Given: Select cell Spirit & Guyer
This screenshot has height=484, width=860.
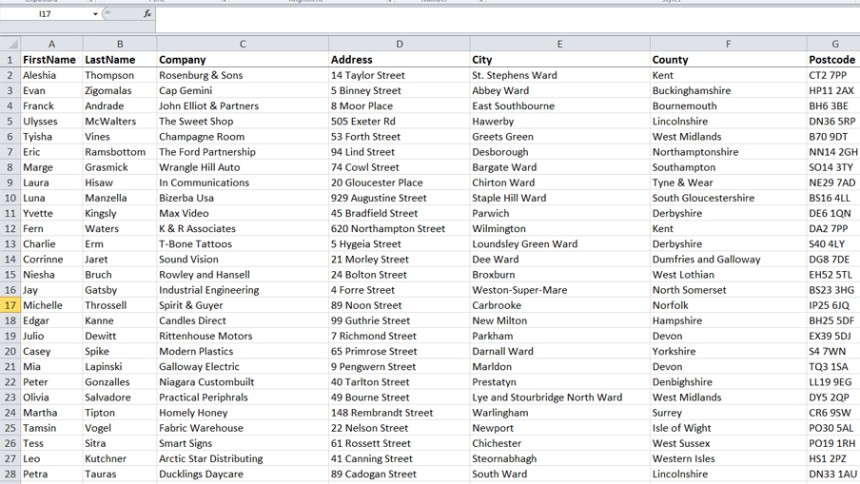Looking at the screenshot, I should tap(242, 306).
